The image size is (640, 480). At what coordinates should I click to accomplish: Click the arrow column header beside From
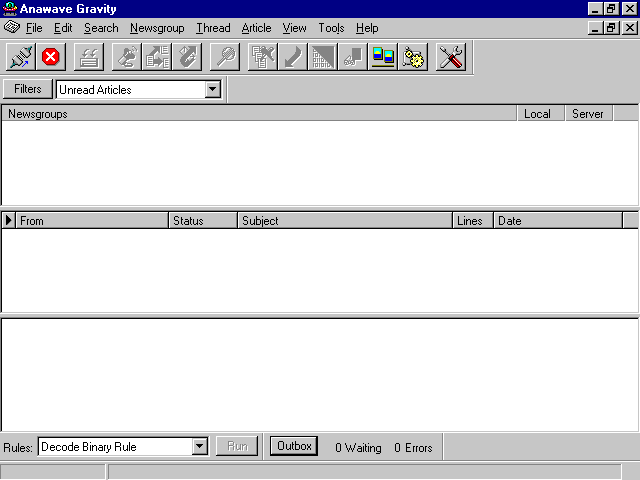point(9,221)
